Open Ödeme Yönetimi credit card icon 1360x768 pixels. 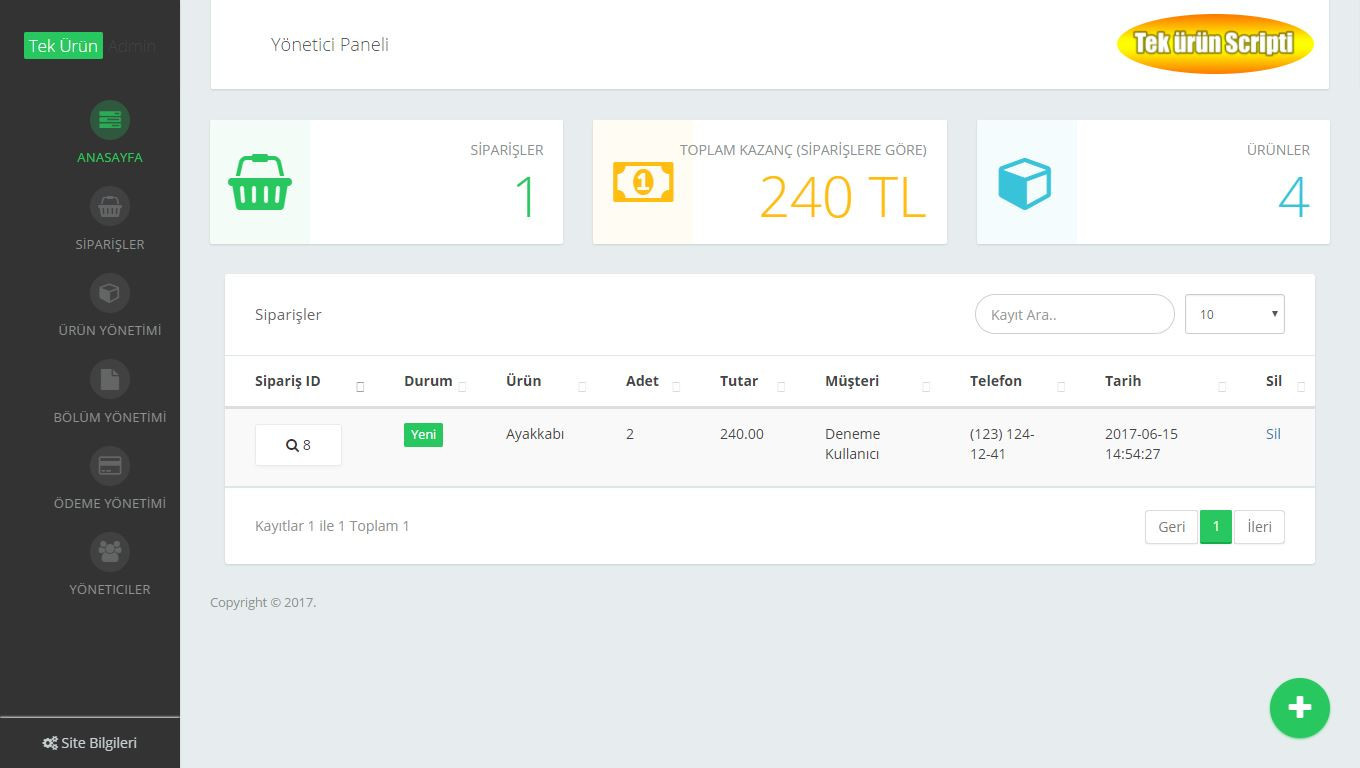click(x=110, y=466)
